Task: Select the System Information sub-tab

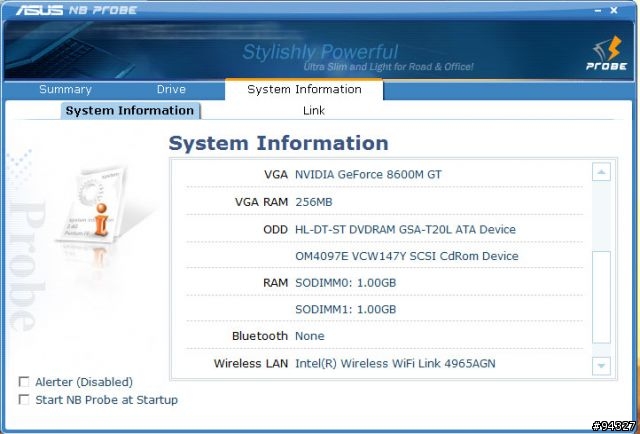Action: 130,111
